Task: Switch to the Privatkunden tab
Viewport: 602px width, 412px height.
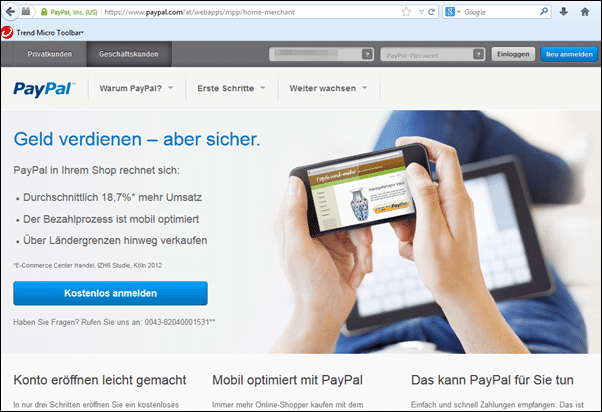Action: [50, 54]
